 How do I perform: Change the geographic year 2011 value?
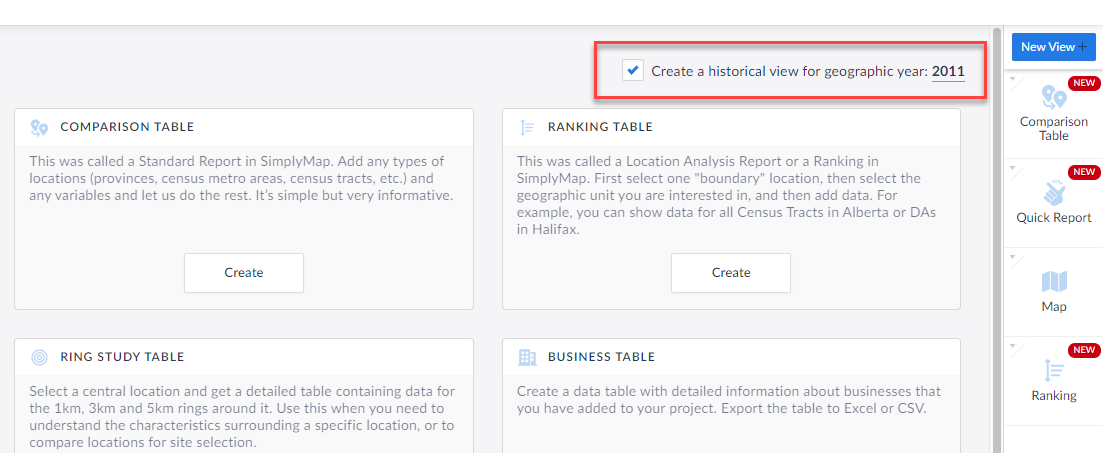[948, 71]
